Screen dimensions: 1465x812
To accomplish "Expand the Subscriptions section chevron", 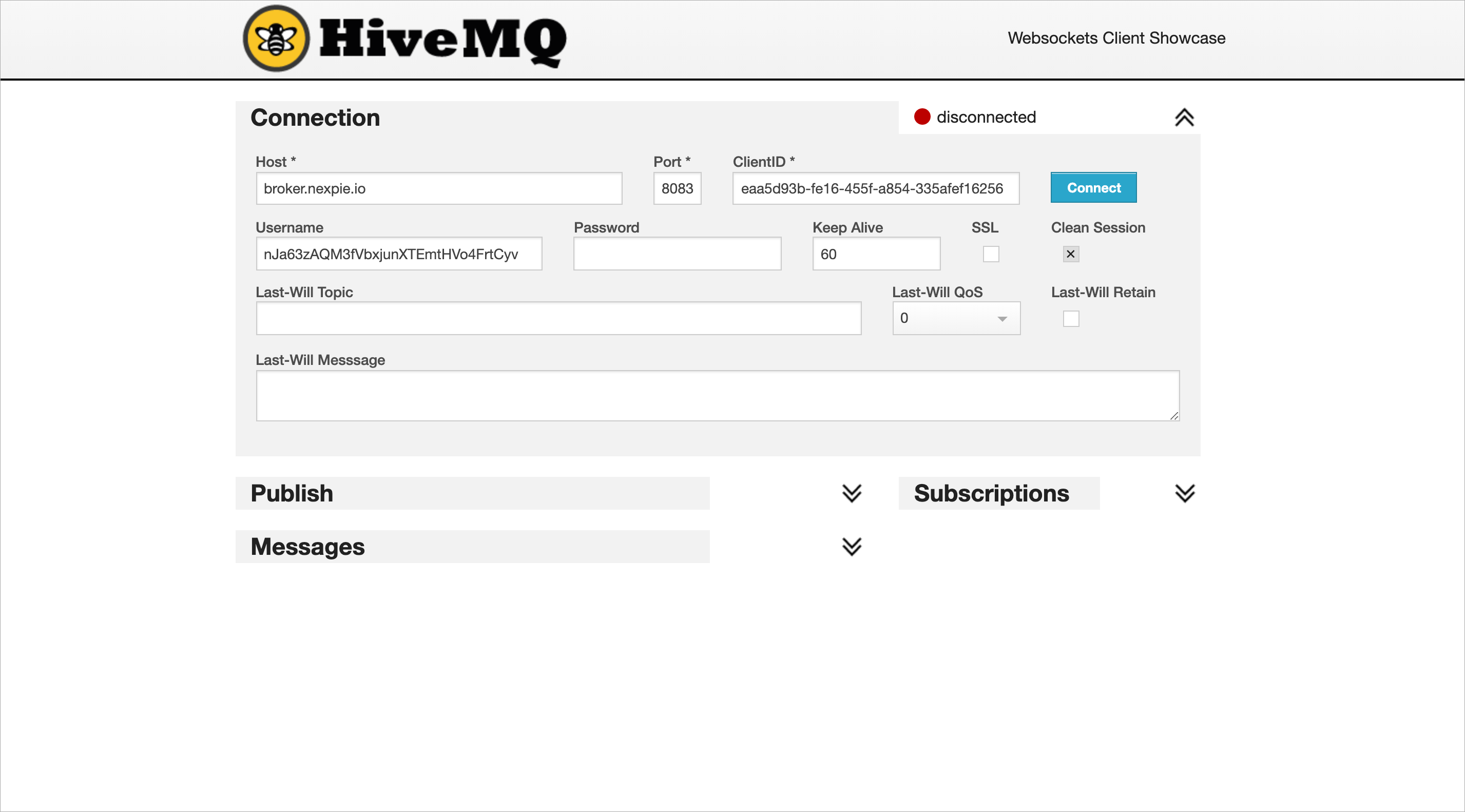I will (1185, 493).
